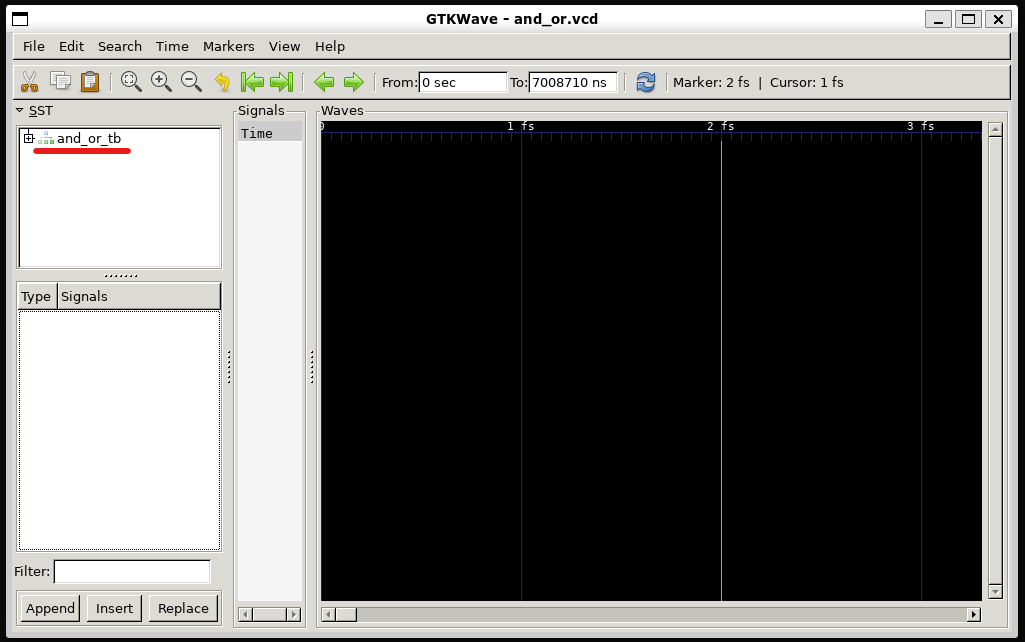This screenshot has height=642, width=1025.
Task: Click Signals pane scrollbar left arrow
Action: [245, 615]
